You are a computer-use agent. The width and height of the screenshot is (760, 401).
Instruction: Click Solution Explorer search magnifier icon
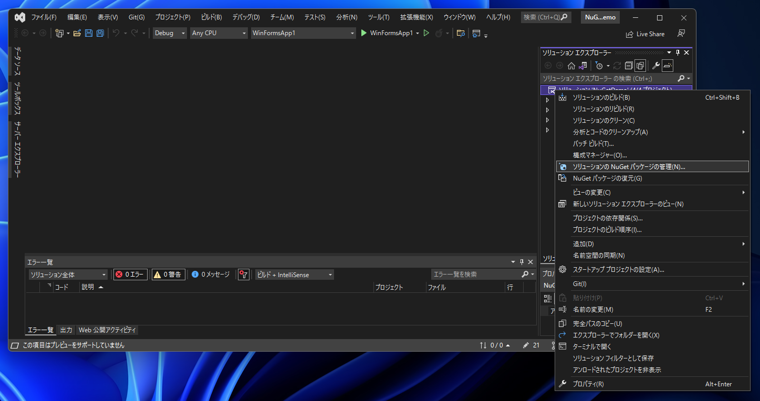681,79
